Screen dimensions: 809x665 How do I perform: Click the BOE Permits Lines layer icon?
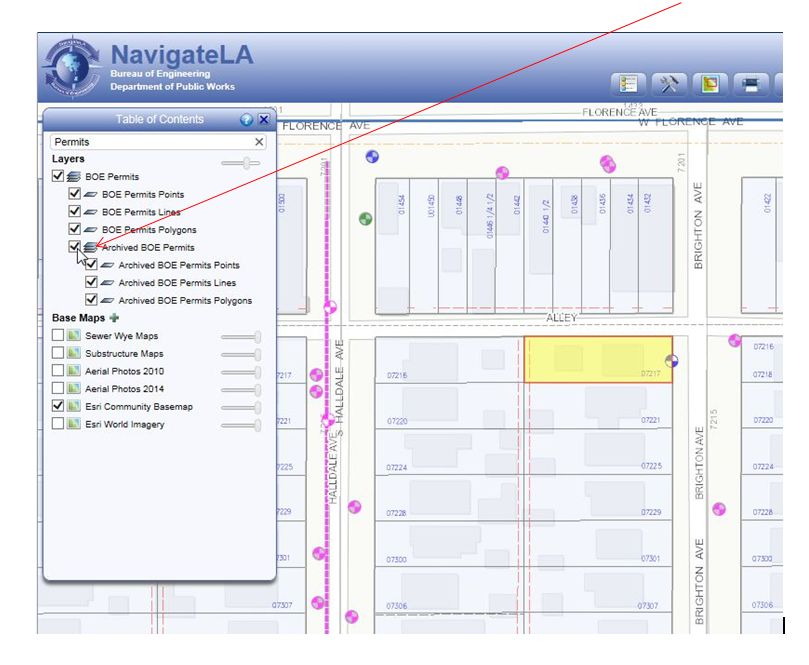click(x=90, y=212)
